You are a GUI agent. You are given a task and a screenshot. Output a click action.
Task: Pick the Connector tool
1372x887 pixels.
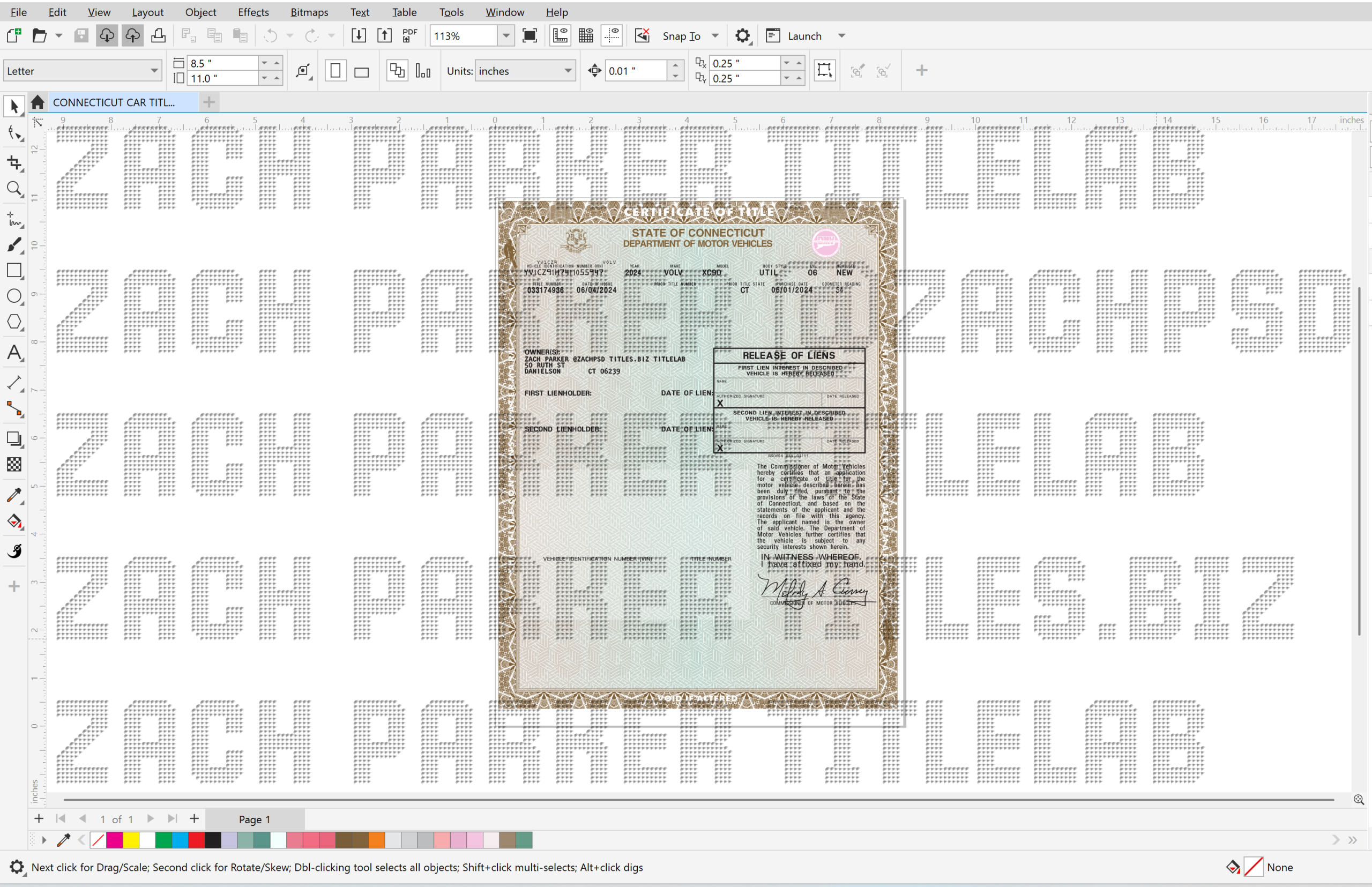coord(14,409)
